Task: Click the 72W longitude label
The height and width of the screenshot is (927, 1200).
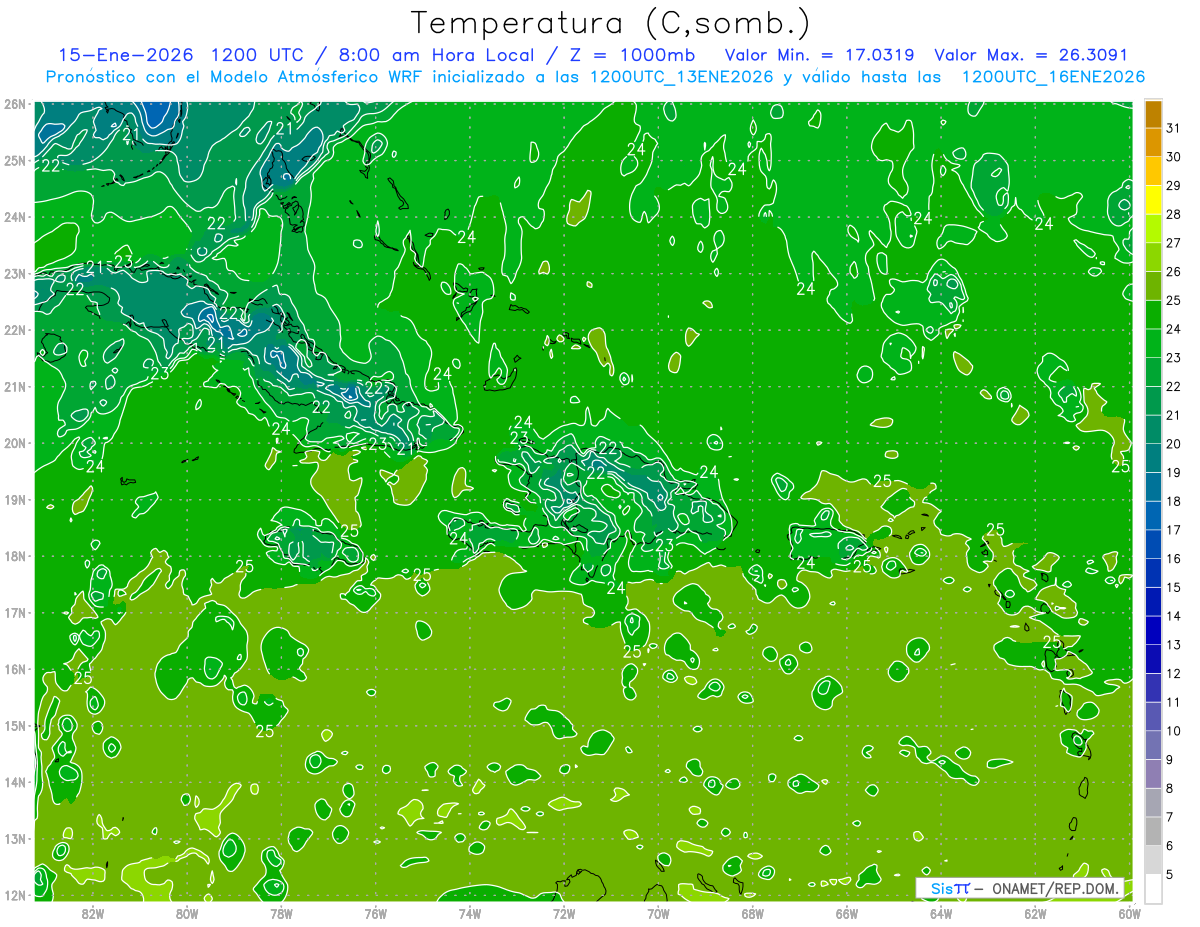Action: tap(564, 913)
